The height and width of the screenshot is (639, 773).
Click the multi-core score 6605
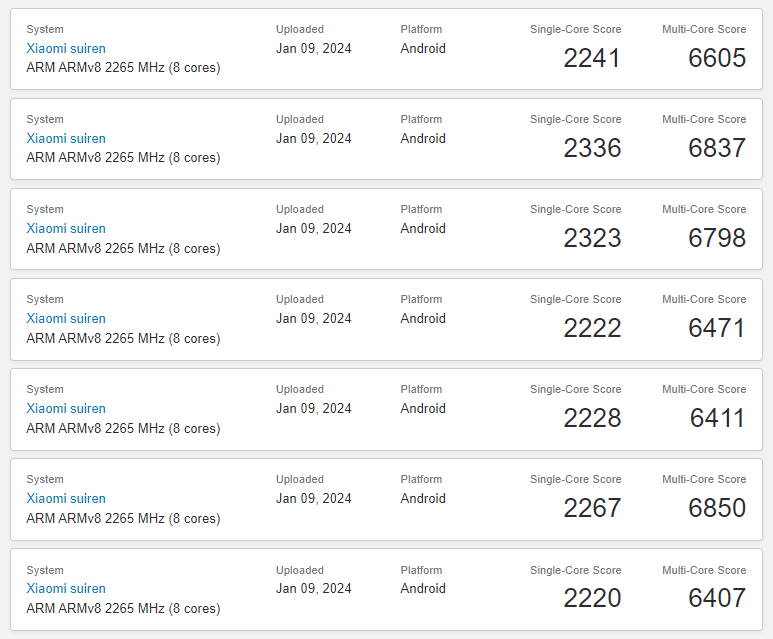(717, 58)
